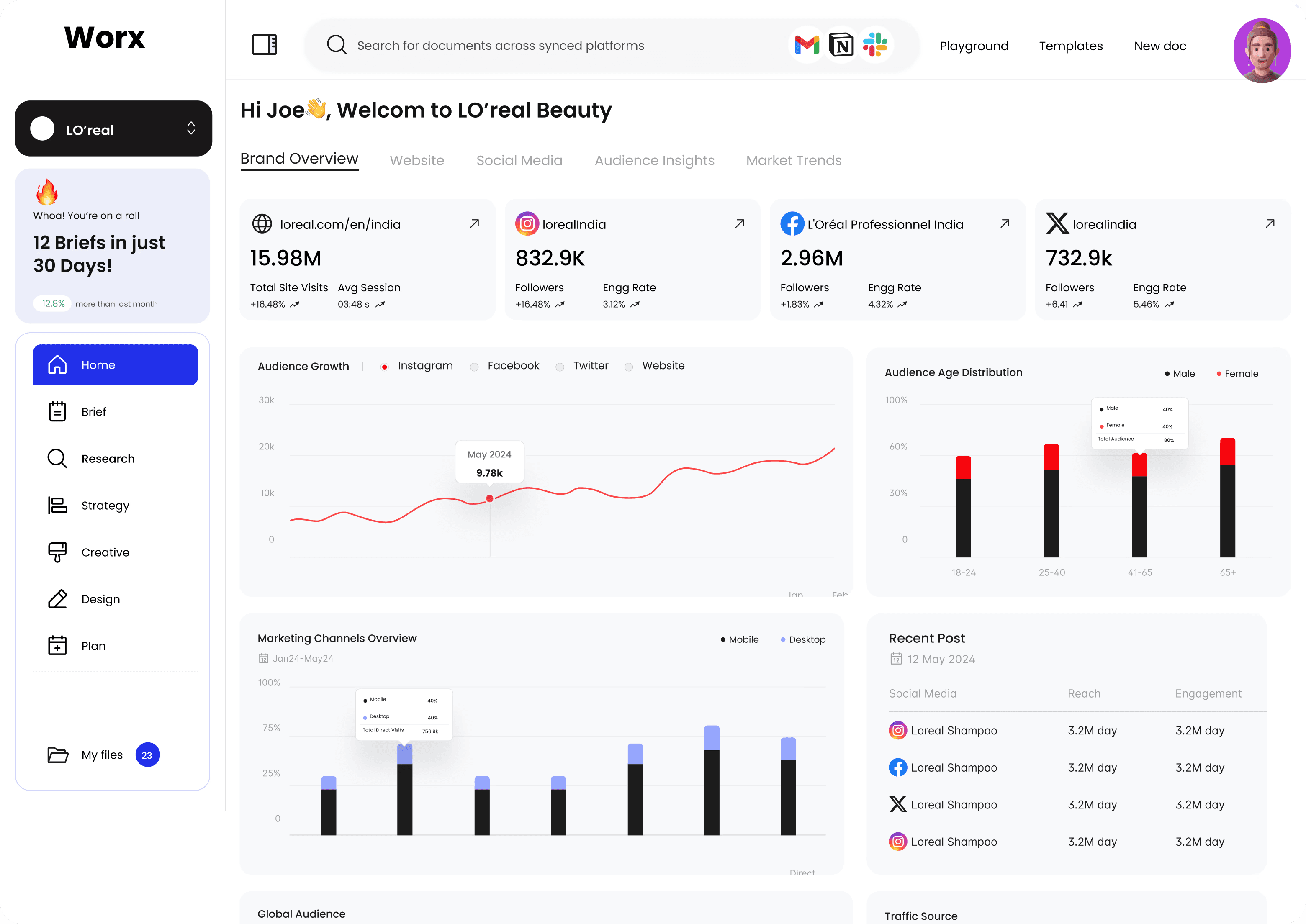Click the Creative paint roller icon

point(57,552)
